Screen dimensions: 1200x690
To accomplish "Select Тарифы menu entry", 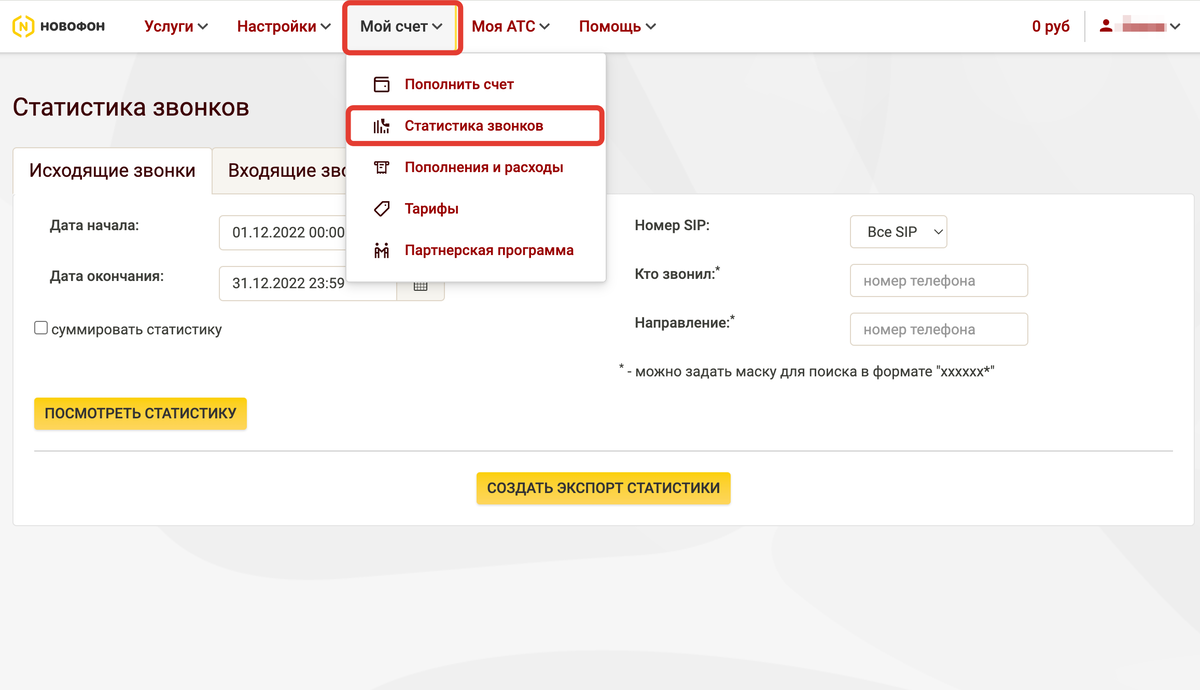I will [476, 209].
